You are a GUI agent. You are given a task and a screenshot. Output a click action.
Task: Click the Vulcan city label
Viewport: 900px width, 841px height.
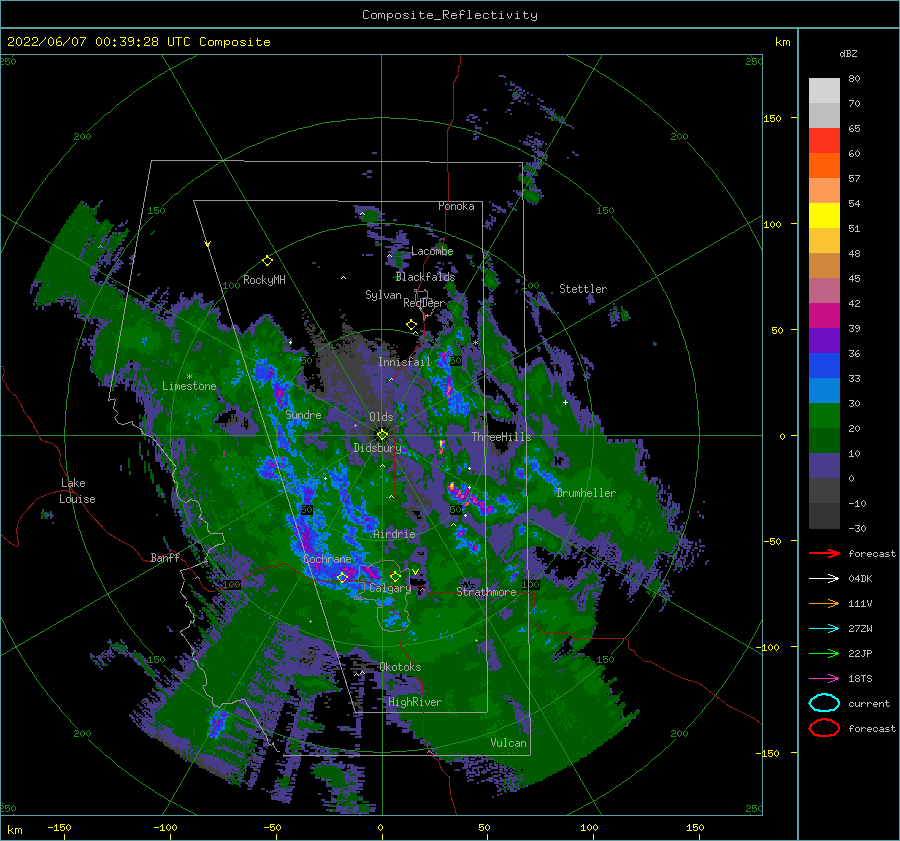(x=508, y=743)
